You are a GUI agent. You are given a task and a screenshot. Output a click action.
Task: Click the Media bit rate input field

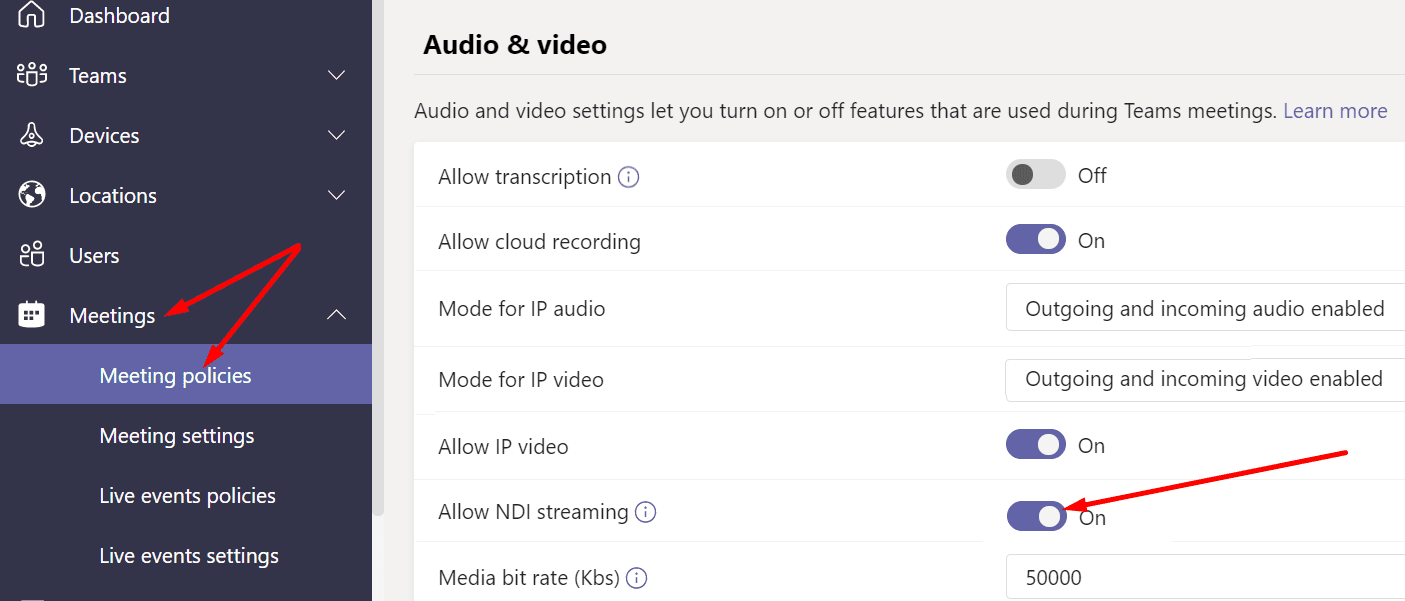coord(1205,577)
